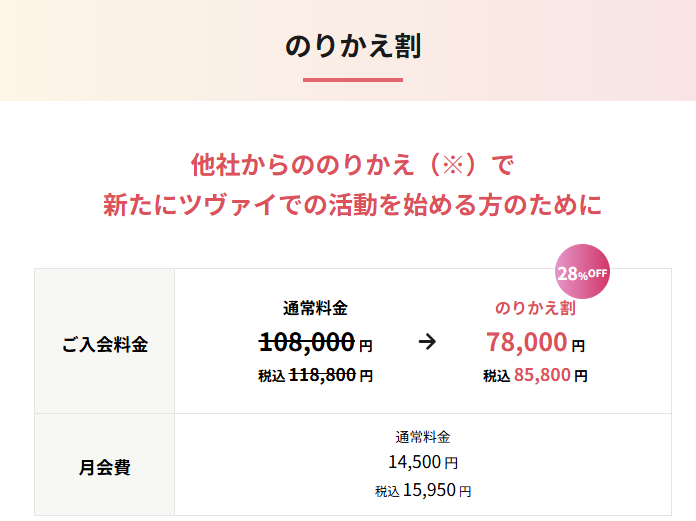Select the 月会費 row header
The image size is (696, 521).
104,466
